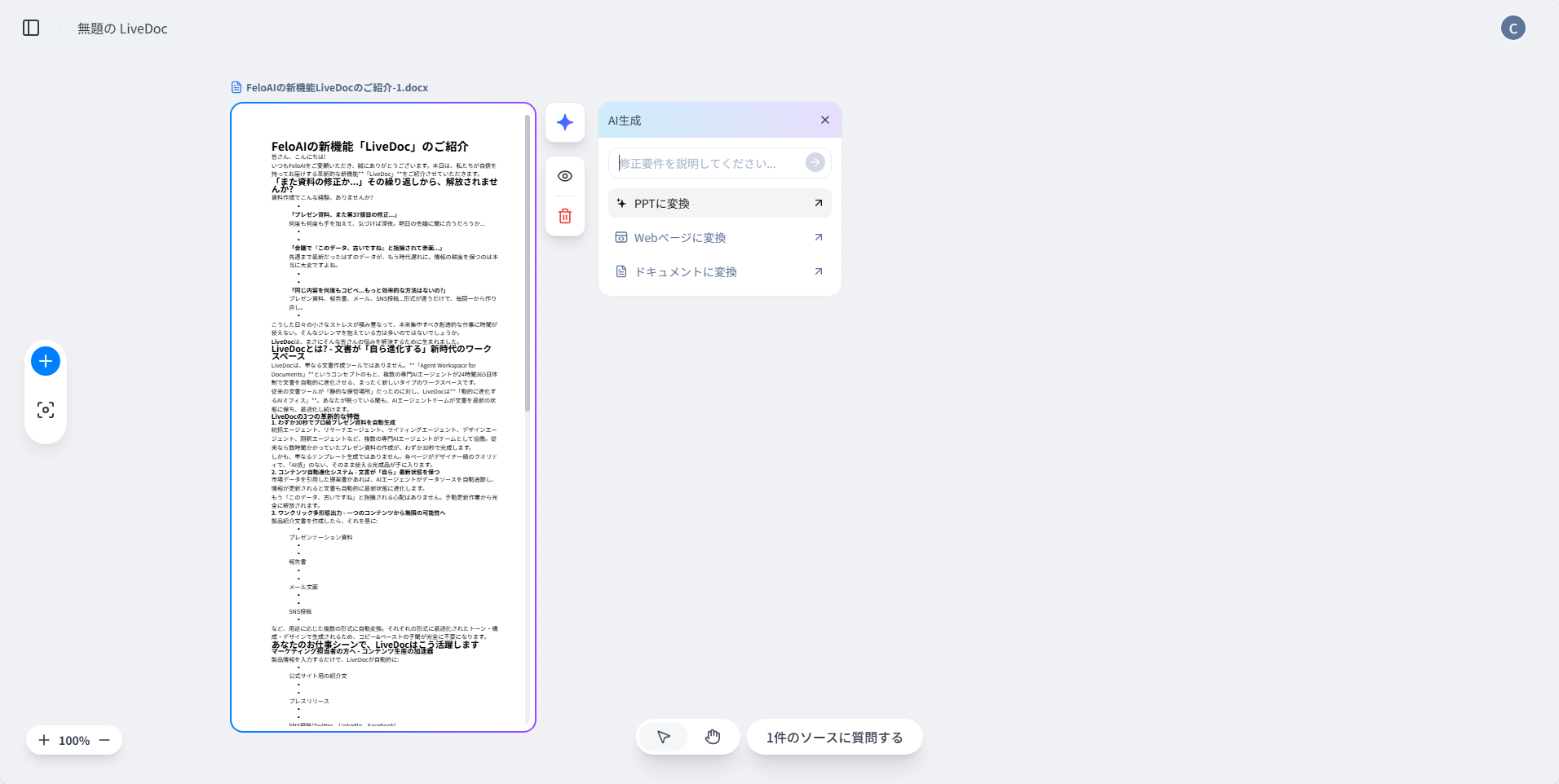The width and height of the screenshot is (1559, 784).
Task: Zoom out with the minus button
Action: coord(104,740)
